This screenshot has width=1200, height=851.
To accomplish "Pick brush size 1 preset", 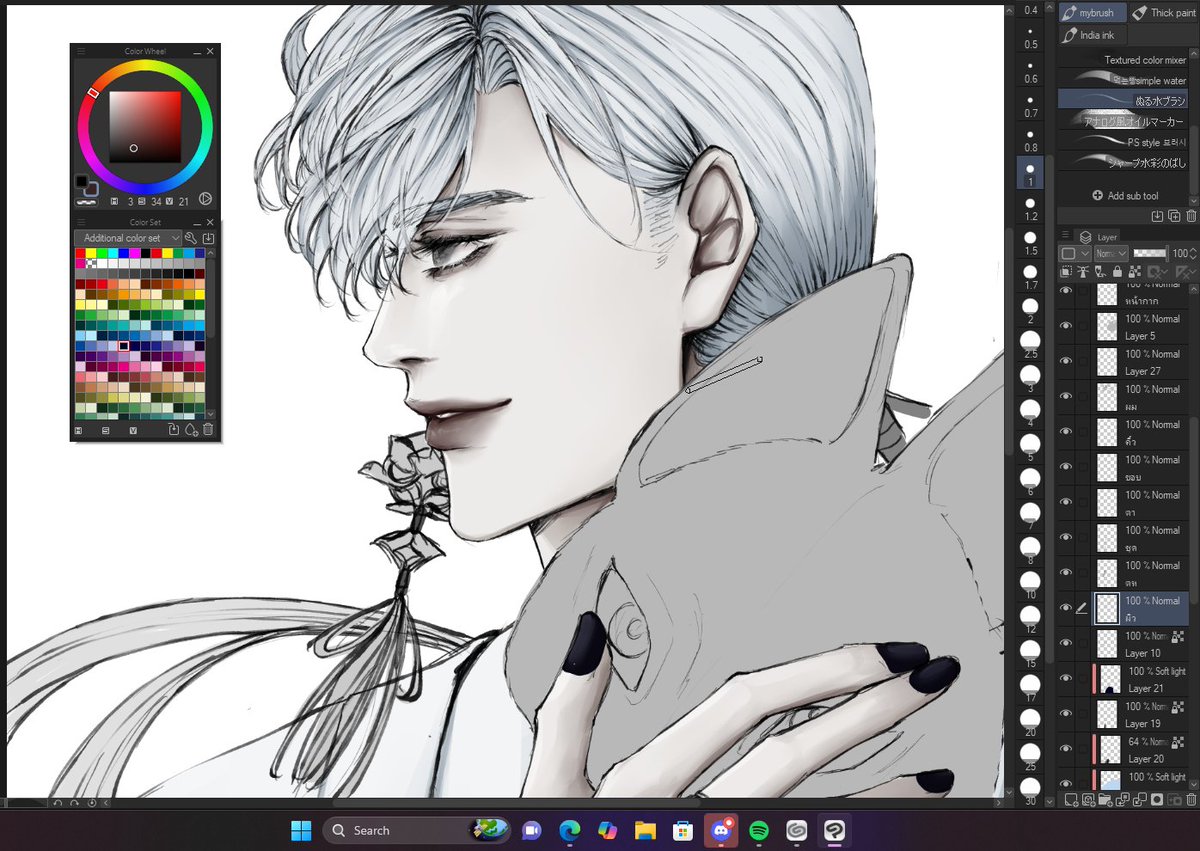I will click(1030, 172).
